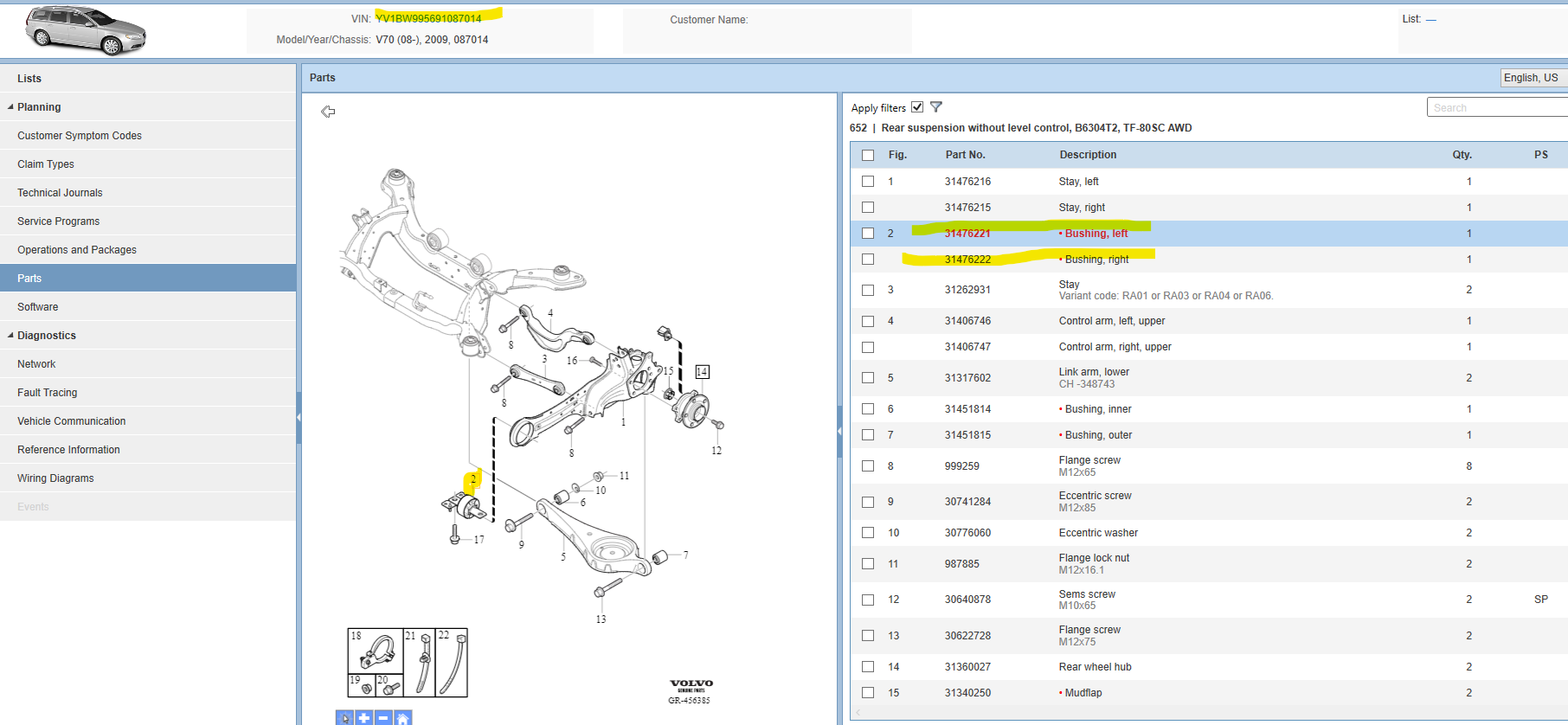The width and height of the screenshot is (1568, 725).
Task: Select Flange screw 999259 row
Action: 1209,466
